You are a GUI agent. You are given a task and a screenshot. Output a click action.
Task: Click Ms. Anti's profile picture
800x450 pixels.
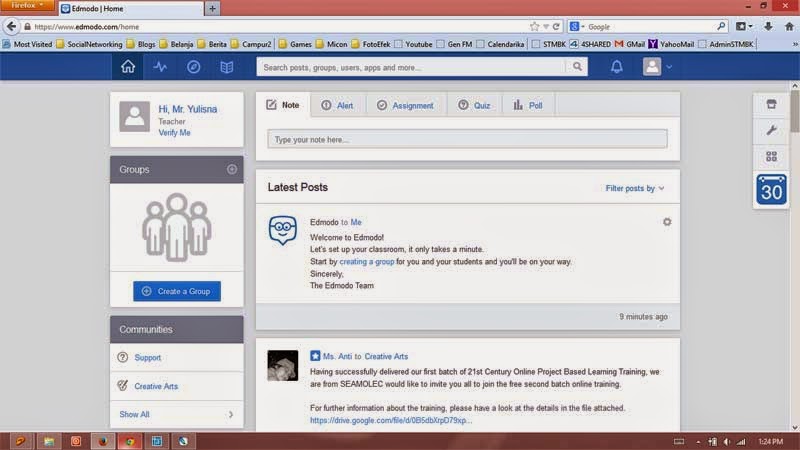pos(283,365)
